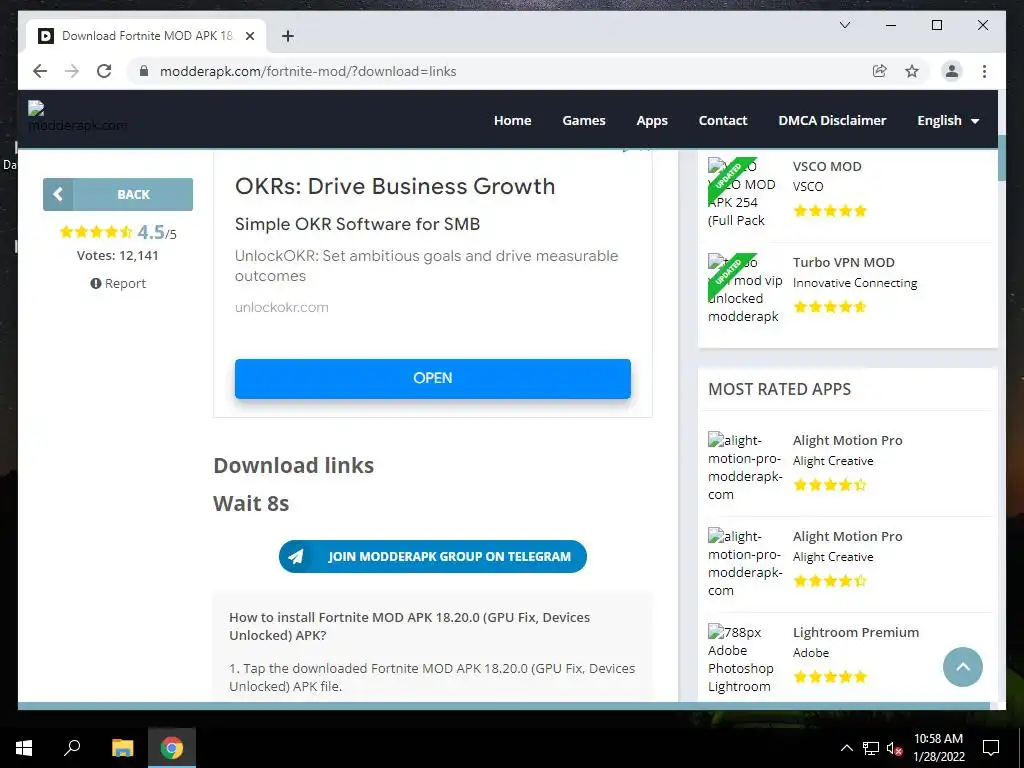The width and height of the screenshot is (1024, 768).
Task: Open the Chrome profile avatar
Action: pos(952,71)
